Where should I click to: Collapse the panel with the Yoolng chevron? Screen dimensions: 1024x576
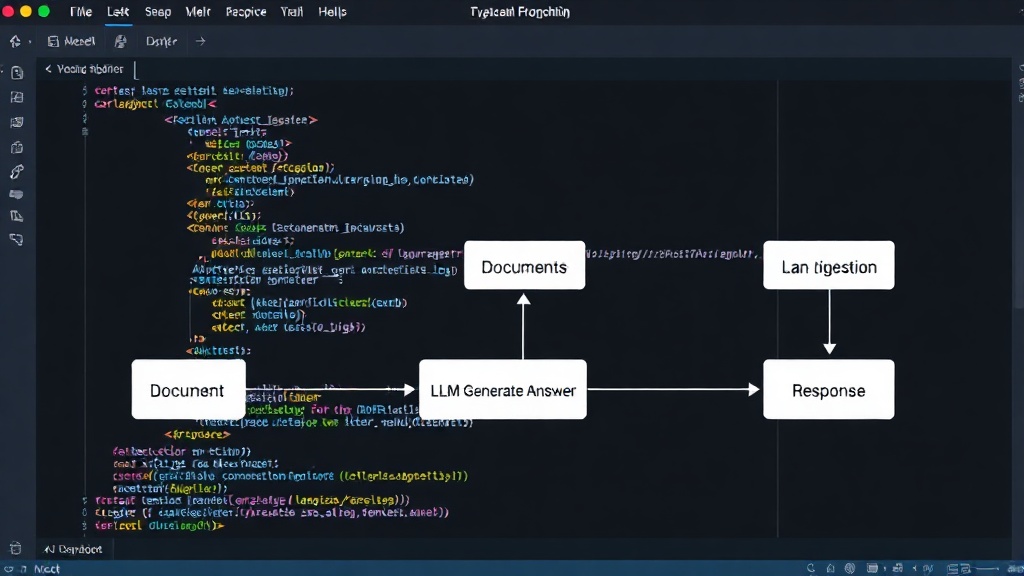click(x=48, y=69)
